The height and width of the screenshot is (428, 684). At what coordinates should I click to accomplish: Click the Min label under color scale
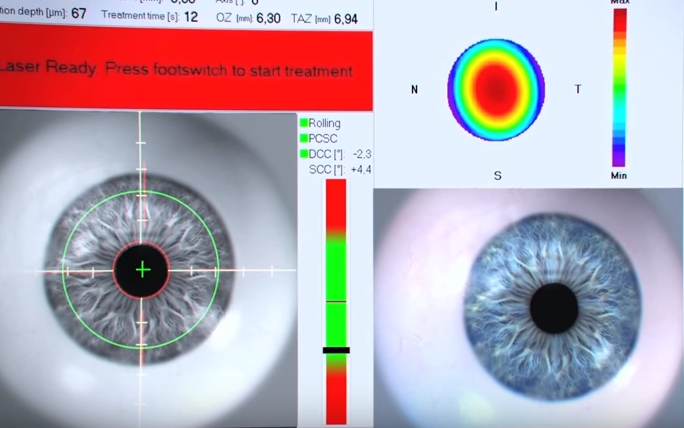(x=619, y=175)
